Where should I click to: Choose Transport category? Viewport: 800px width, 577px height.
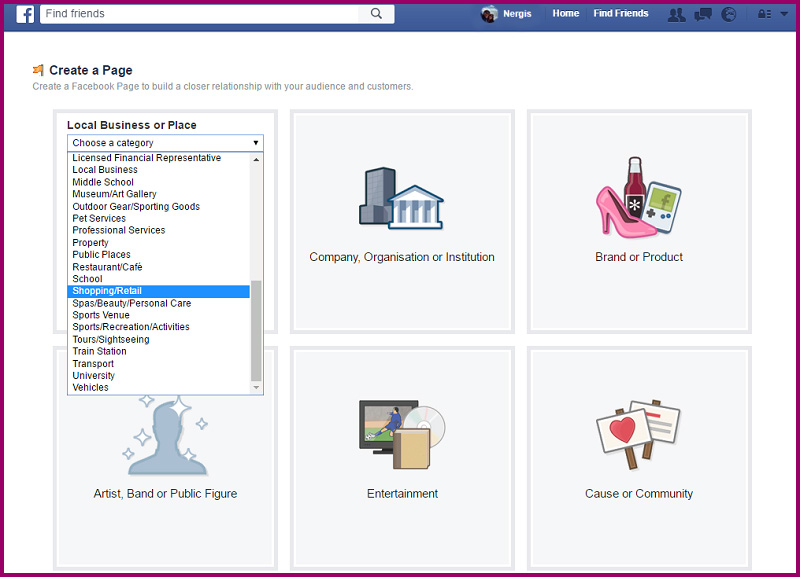[x=159, y=363]
